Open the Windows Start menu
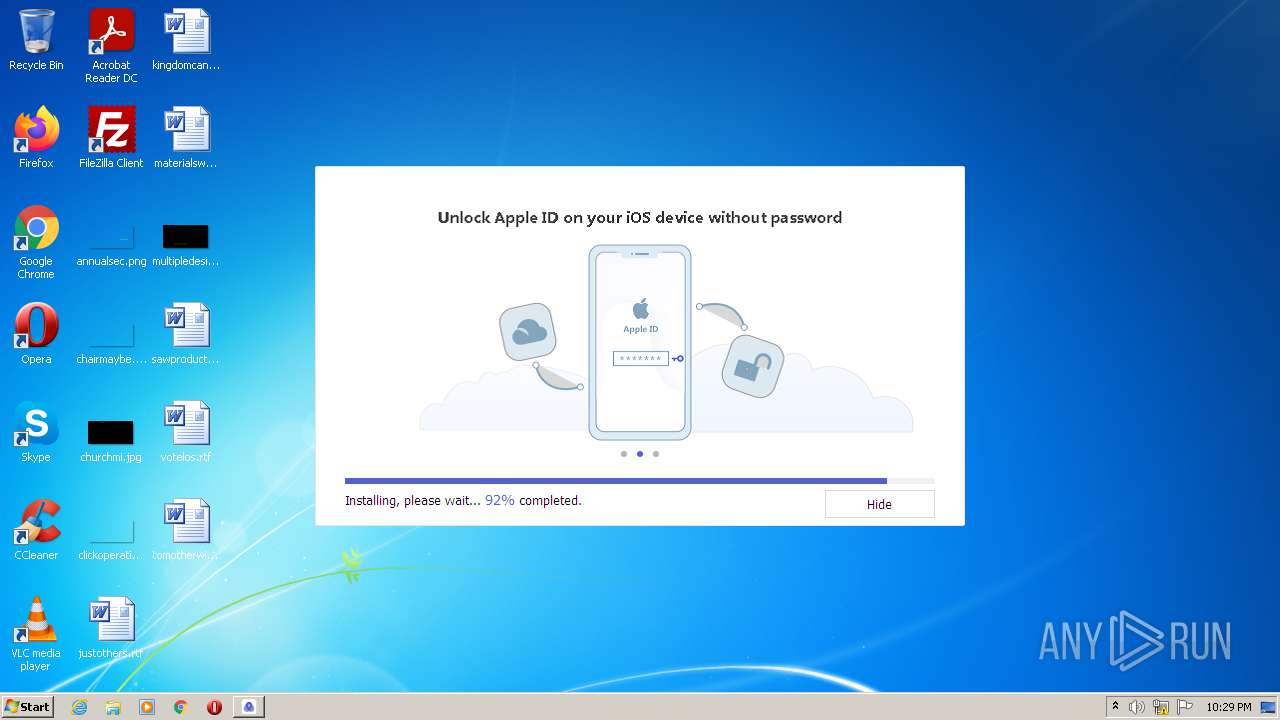This screenshot has height=720, width=1280. [x=28, y=706]
